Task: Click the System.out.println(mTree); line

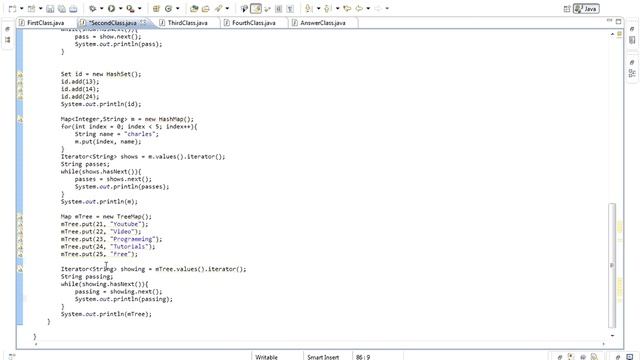Action: (x=106, y=314)
